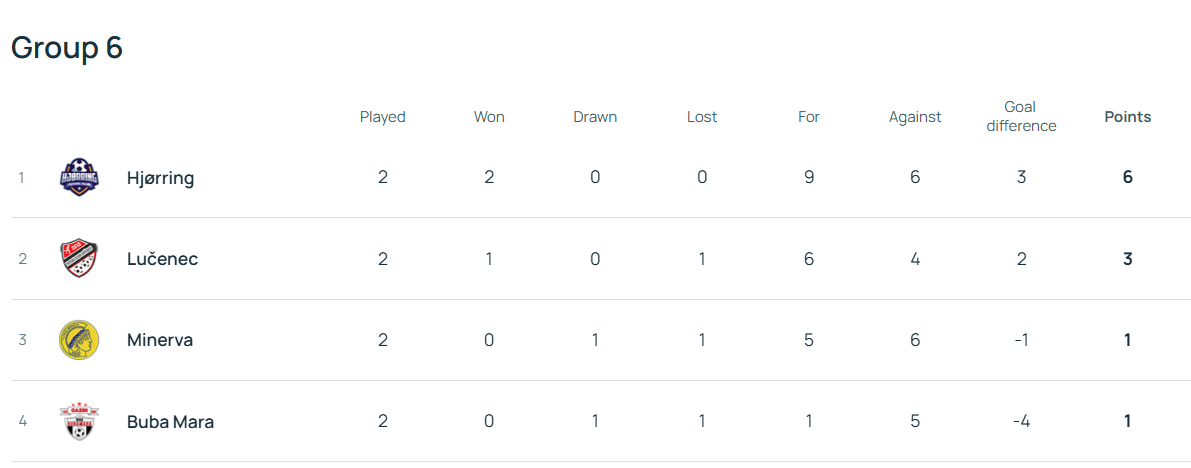Click the Hjørring team crest icon
The width and height of the screenshot is (1191, 468).
click(x=79, y=177)
